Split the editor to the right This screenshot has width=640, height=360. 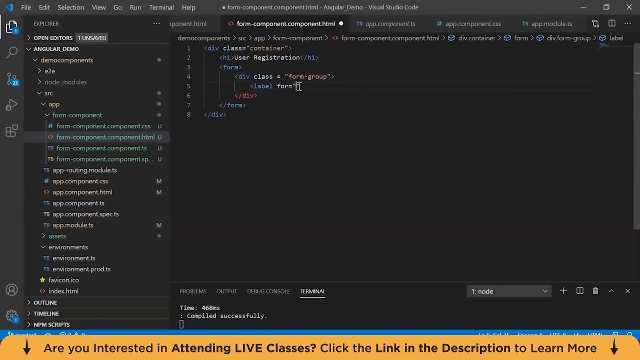tap(611, 24)
